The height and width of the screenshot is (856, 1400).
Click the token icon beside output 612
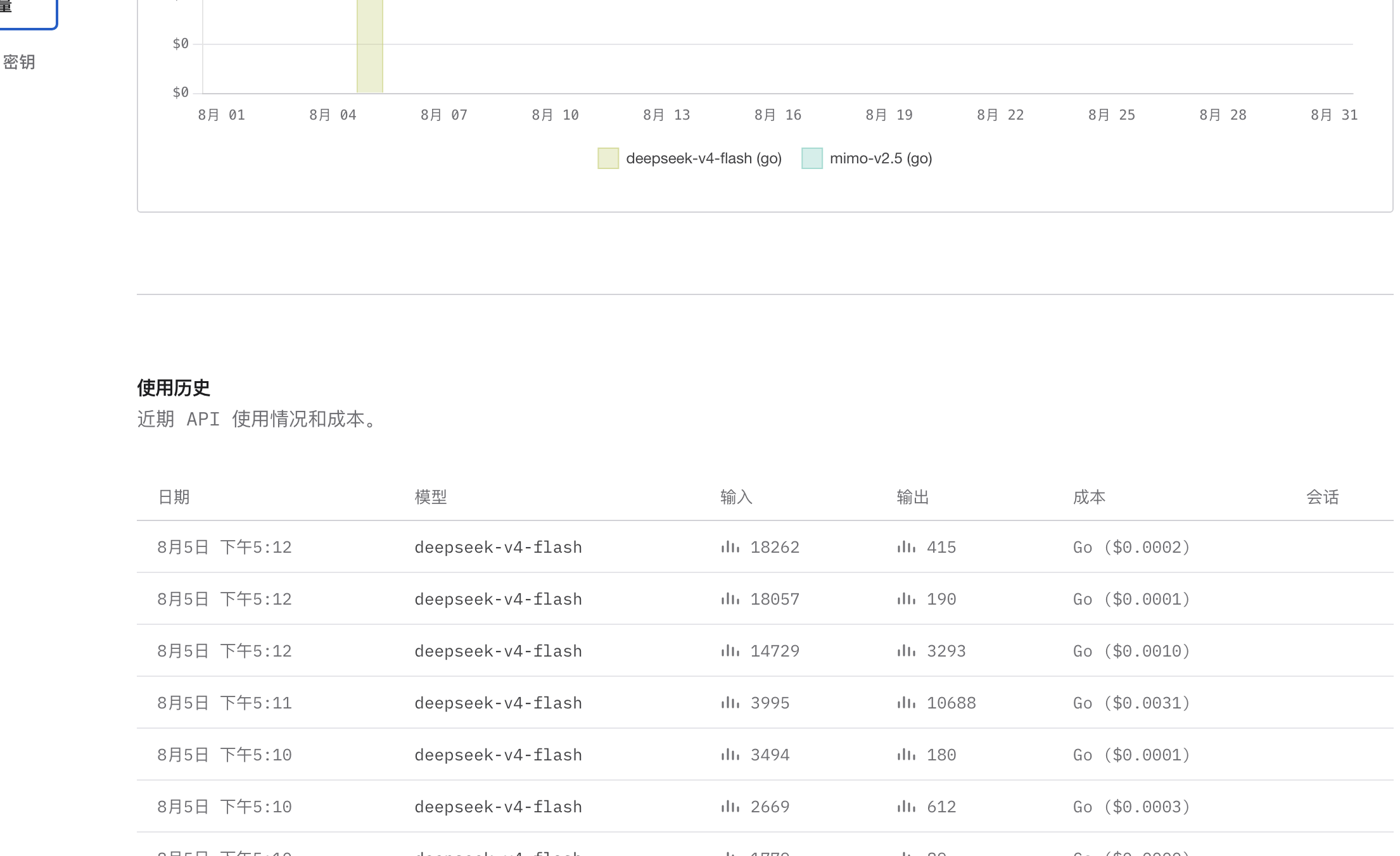(907, 807)
